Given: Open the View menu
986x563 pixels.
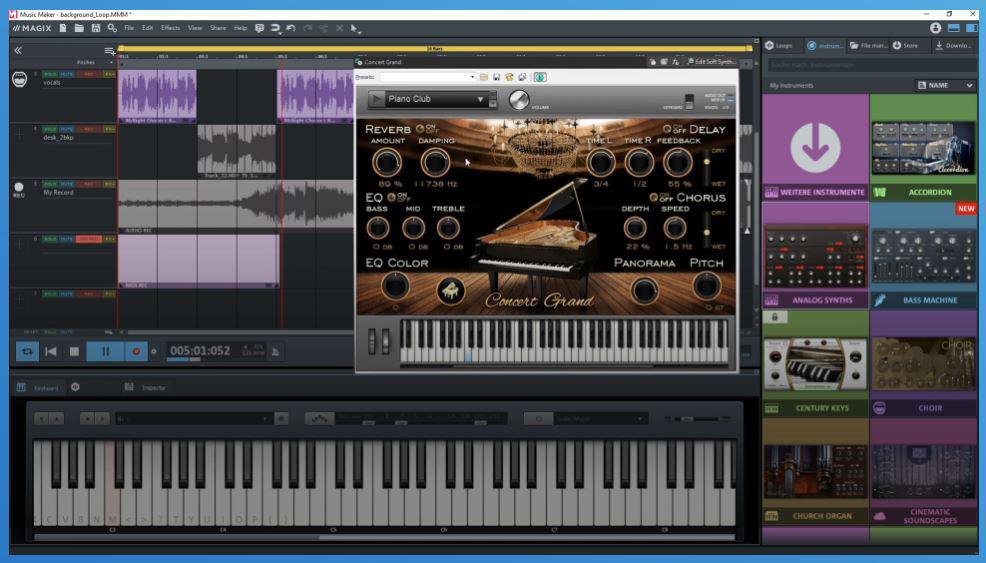Looking at the screenshot, I should tap(195, 28).
